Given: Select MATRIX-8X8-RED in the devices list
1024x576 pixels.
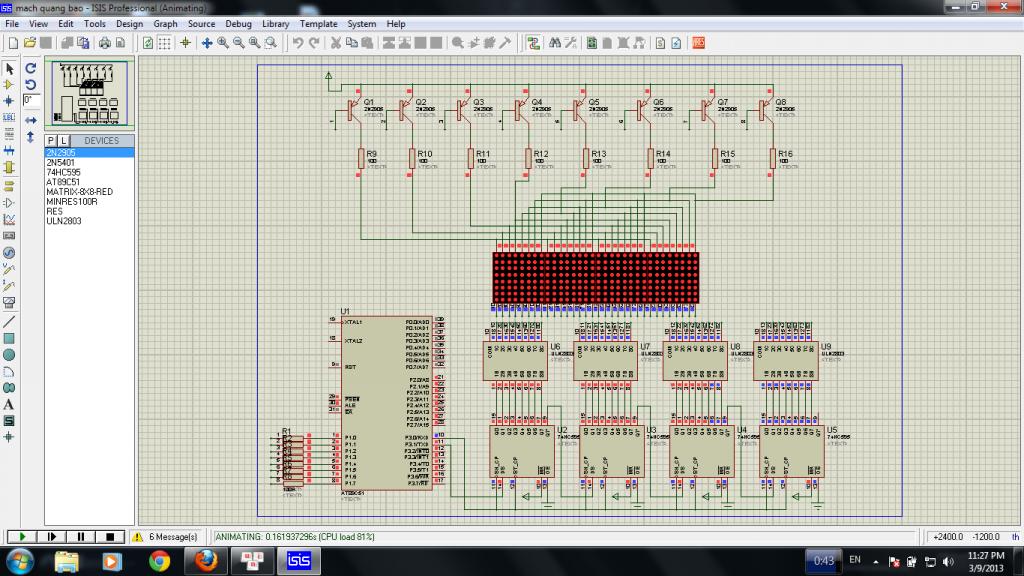Looking at the screenshot, I should [79, 191].
